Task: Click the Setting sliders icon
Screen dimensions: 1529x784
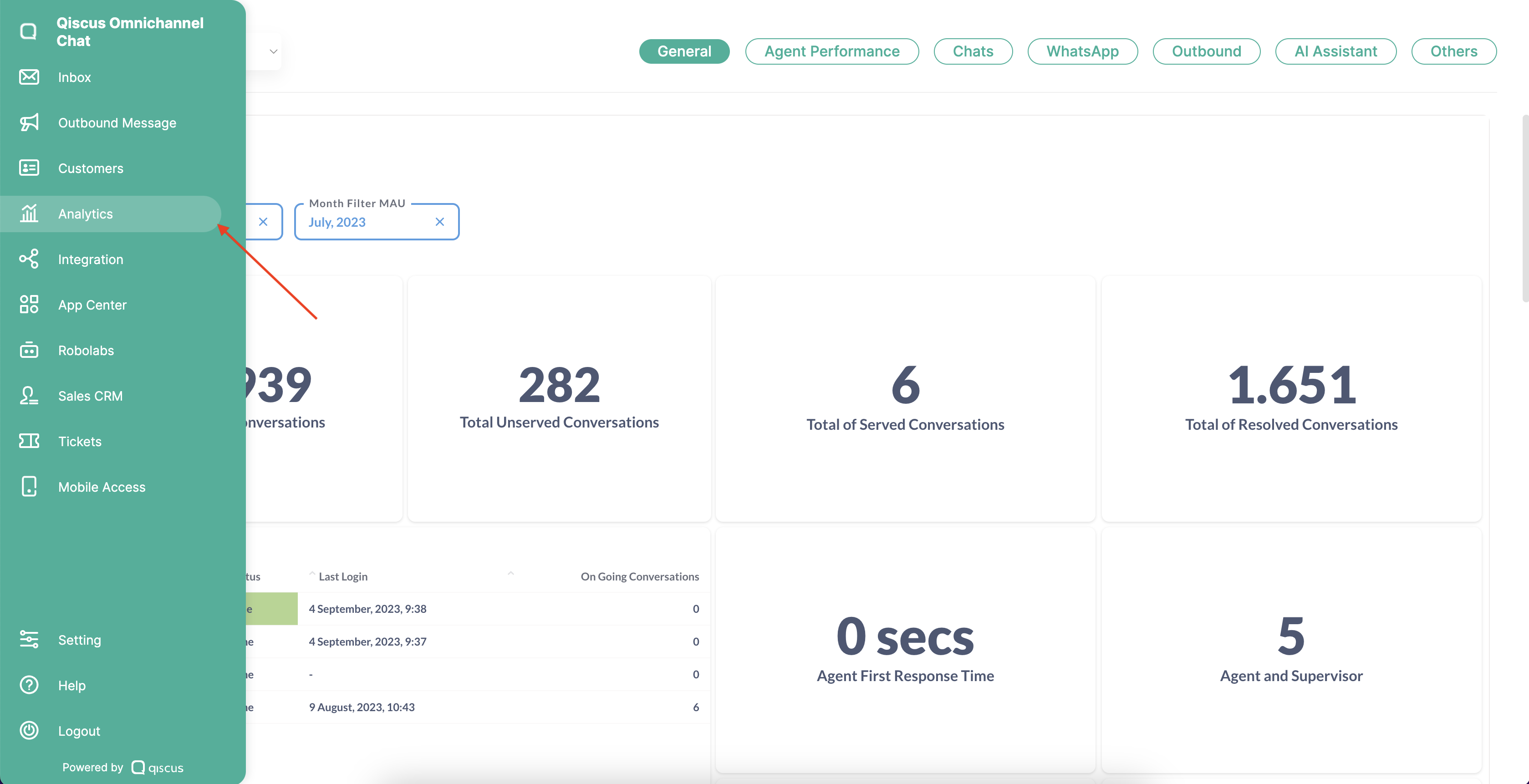Action: [x=29, y=639]
